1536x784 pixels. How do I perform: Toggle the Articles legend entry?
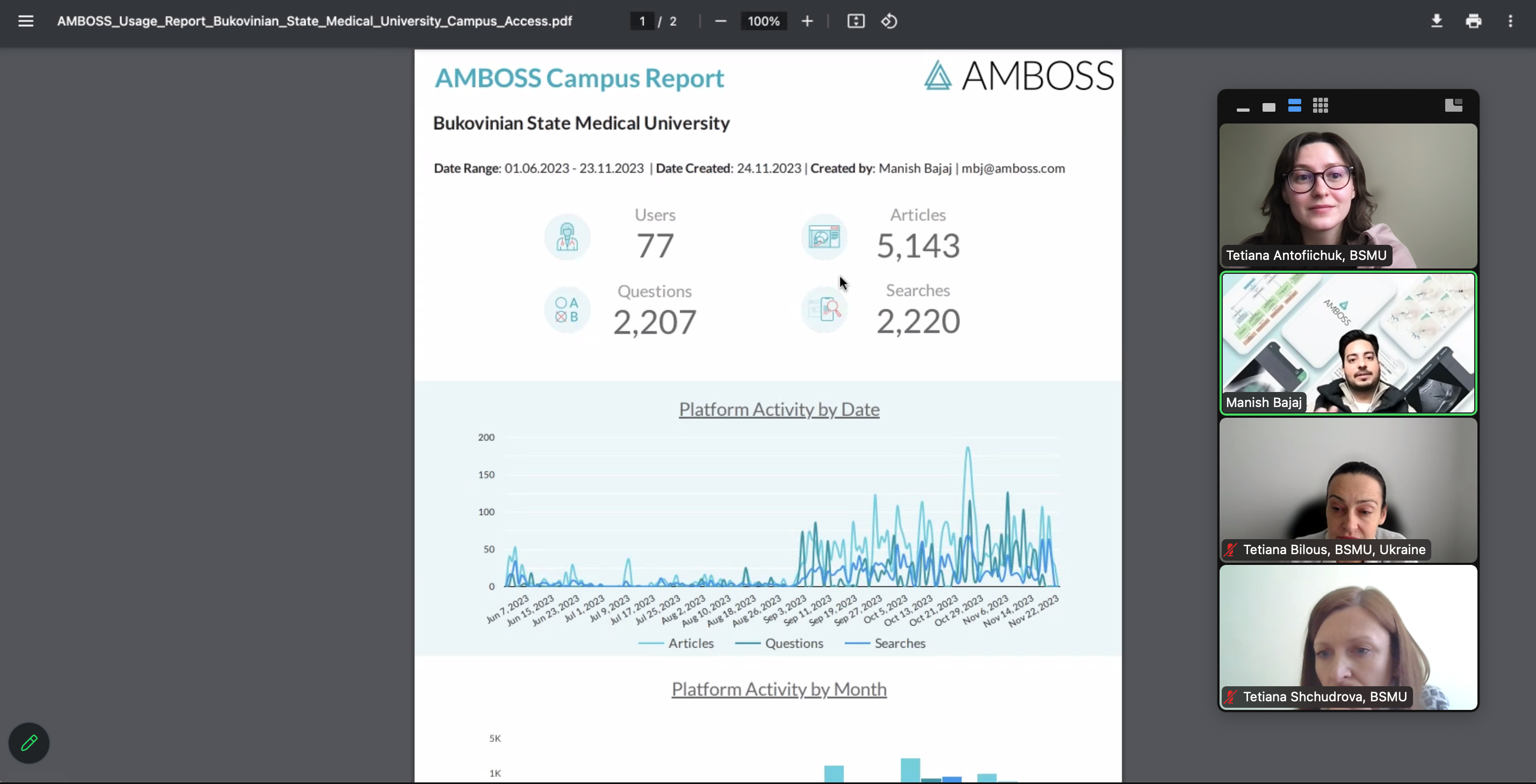pyautogui.click(x=676, y=643)
